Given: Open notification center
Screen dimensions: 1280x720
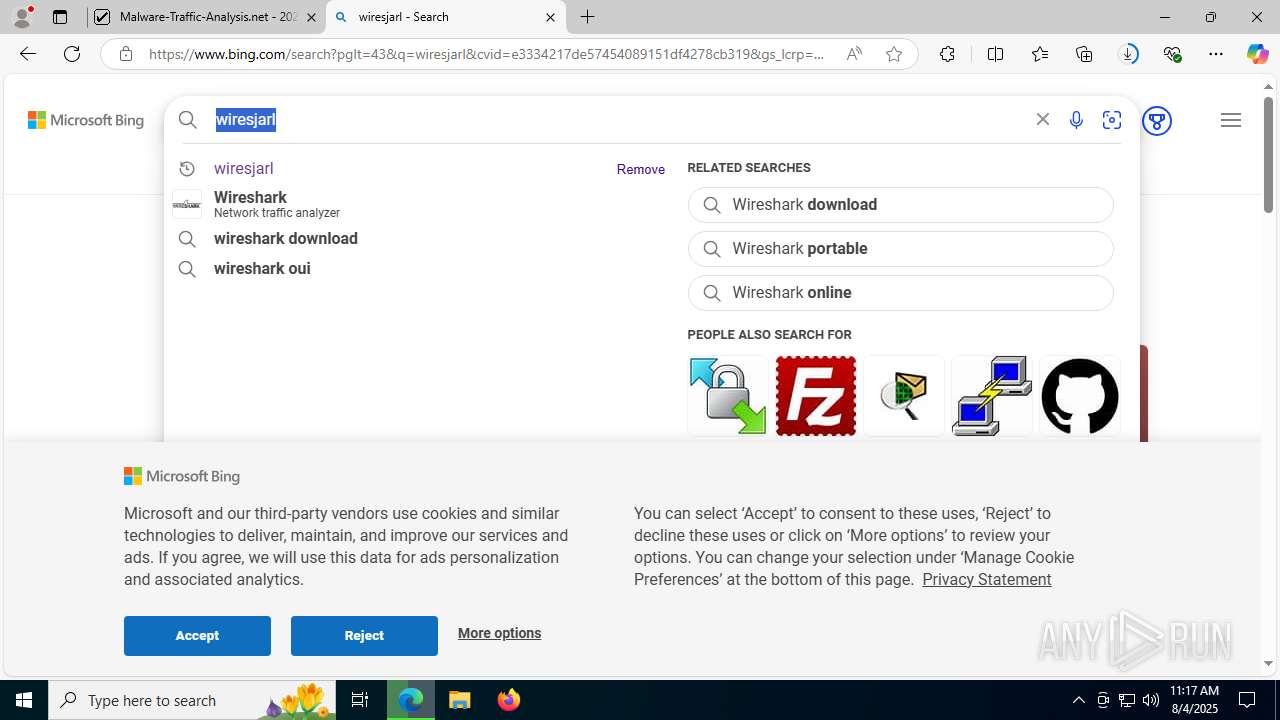Looking at the screenshot, I should tap(1248, 700).
